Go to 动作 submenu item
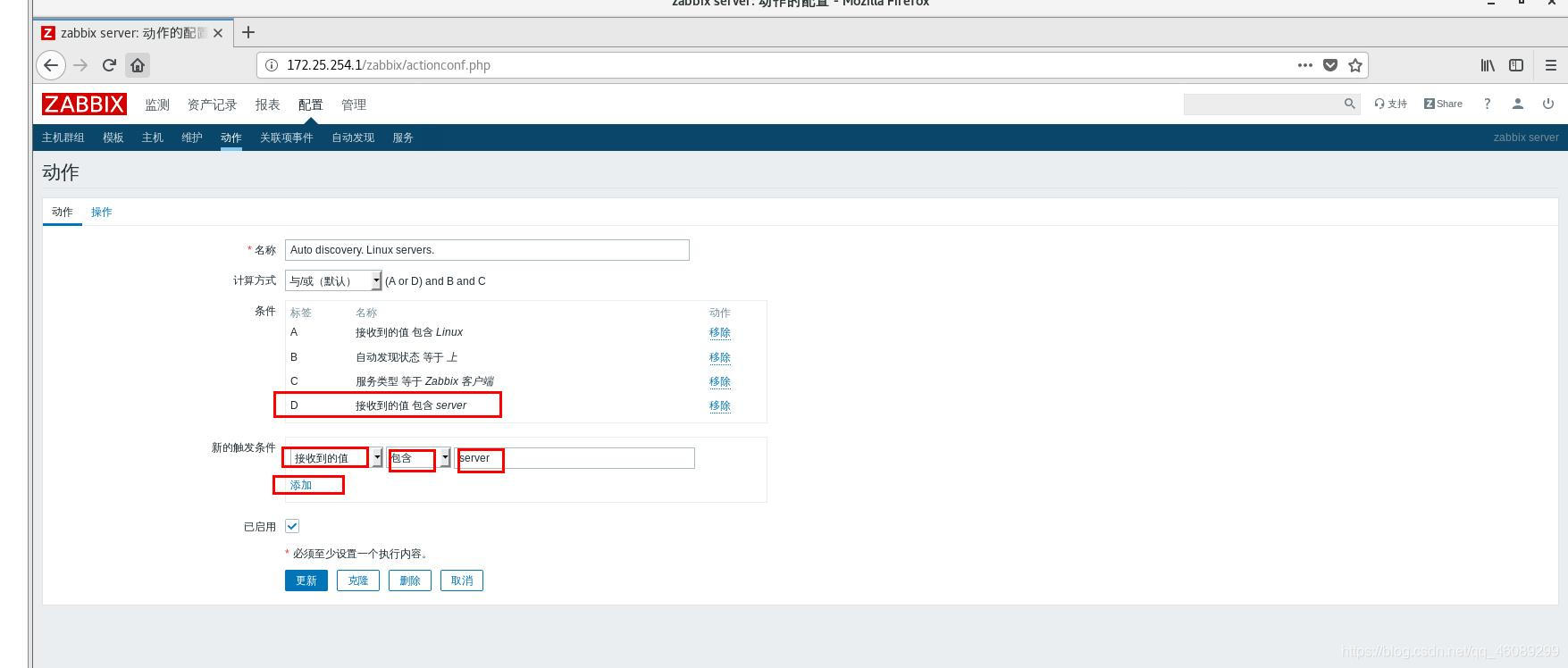 click(231, 138)
